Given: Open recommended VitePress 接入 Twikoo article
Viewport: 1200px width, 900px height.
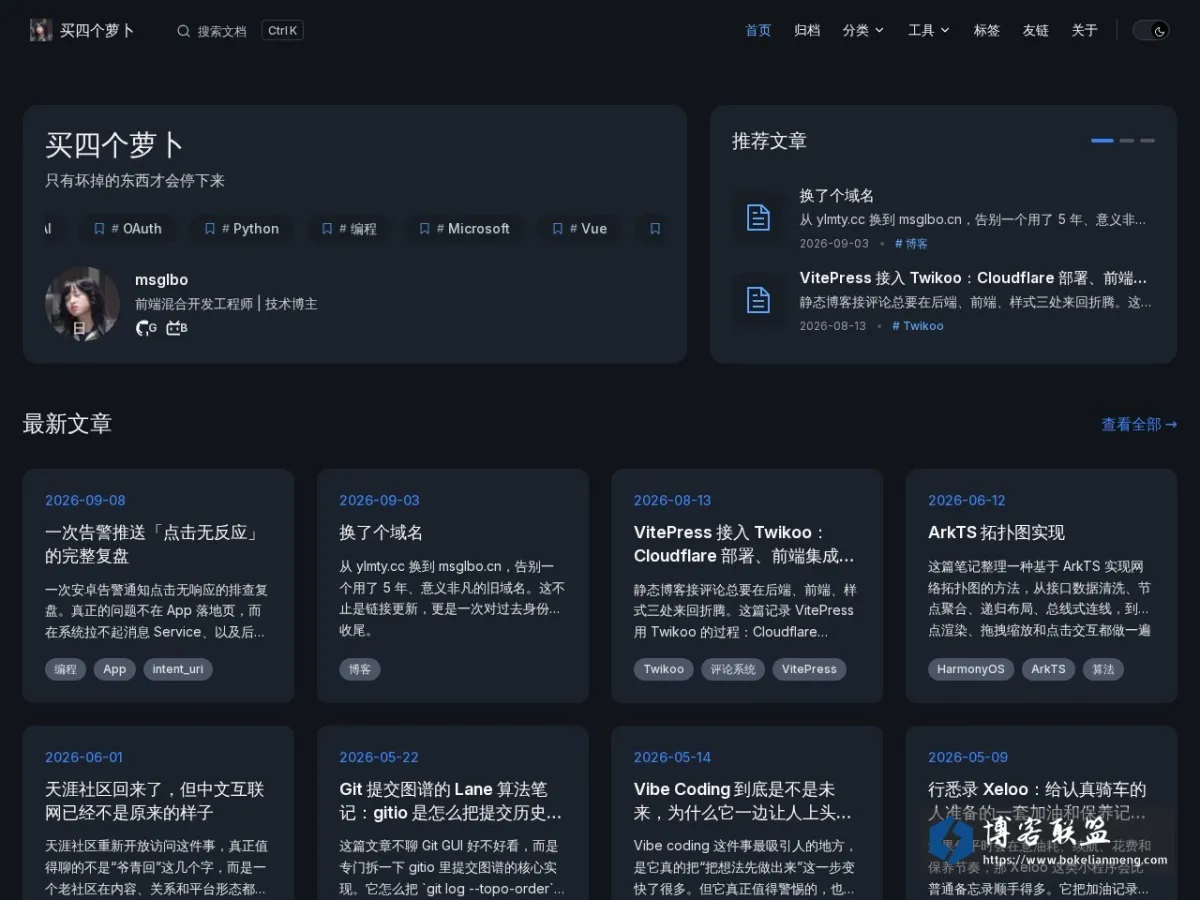Looking at the screenshot, I should [973, 278].
